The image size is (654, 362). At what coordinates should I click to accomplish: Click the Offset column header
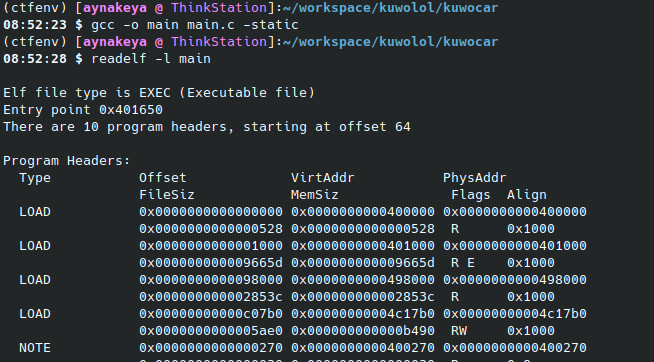click(x=163, y=178)
